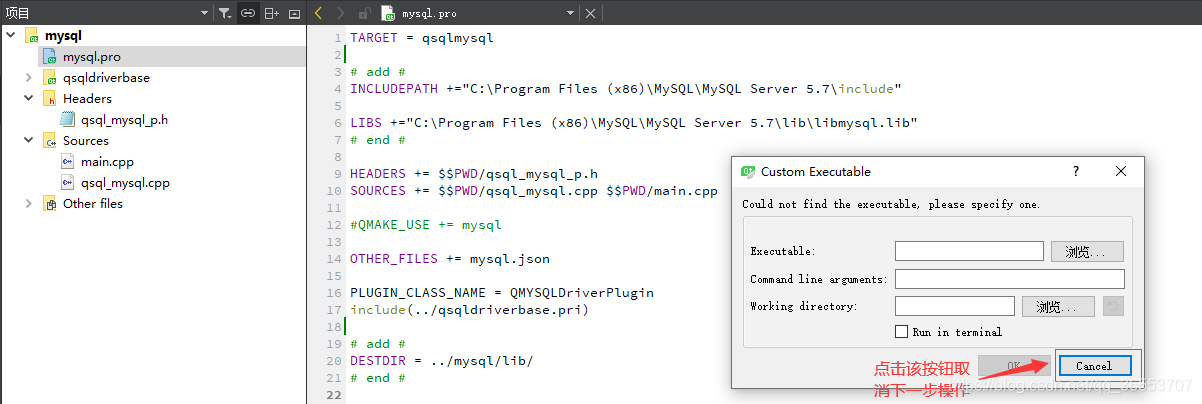The height and width of the screenshot is (404, 1202).
Task: Click the mysql project folder icon
Action: 31,35
